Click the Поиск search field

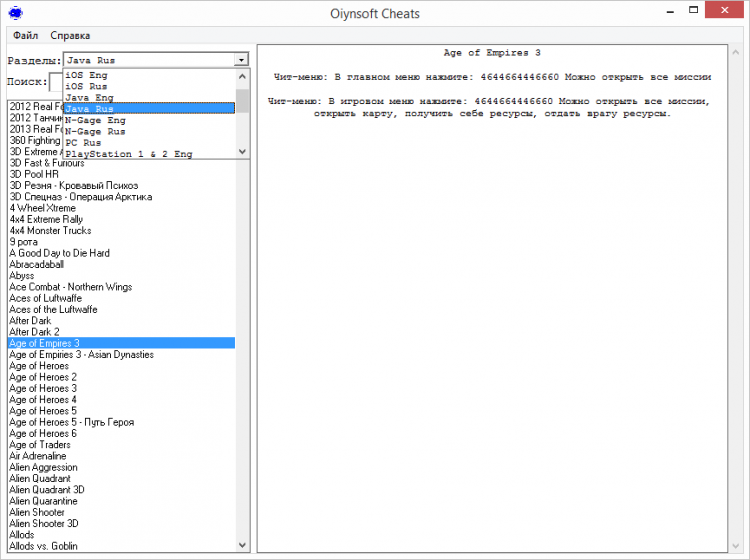(x=56, y=82)
